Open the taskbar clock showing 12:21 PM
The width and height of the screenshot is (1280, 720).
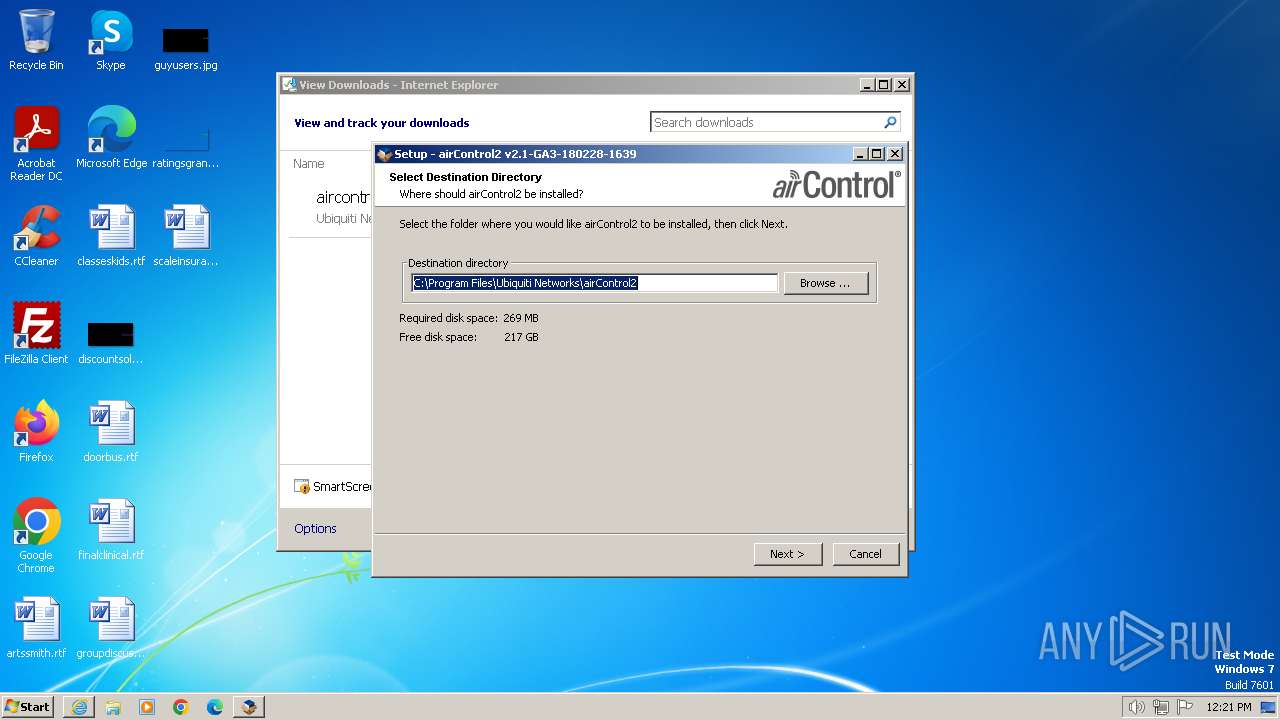click(x=1229, y=707)
